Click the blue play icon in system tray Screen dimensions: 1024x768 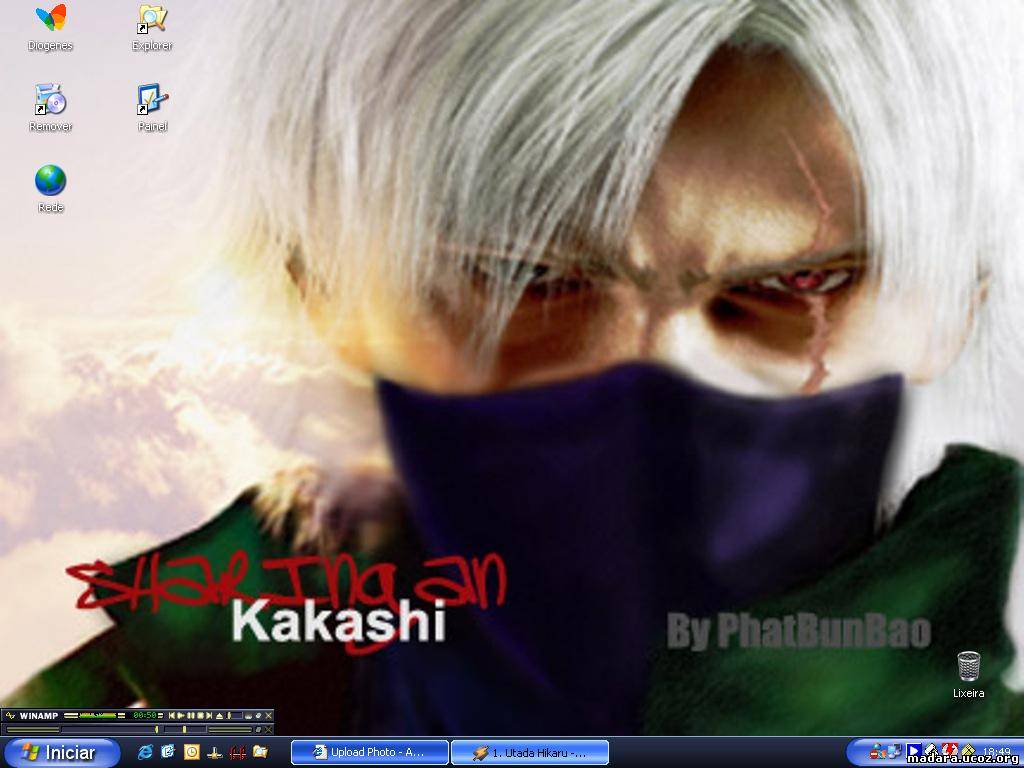[x=913, y=751]
